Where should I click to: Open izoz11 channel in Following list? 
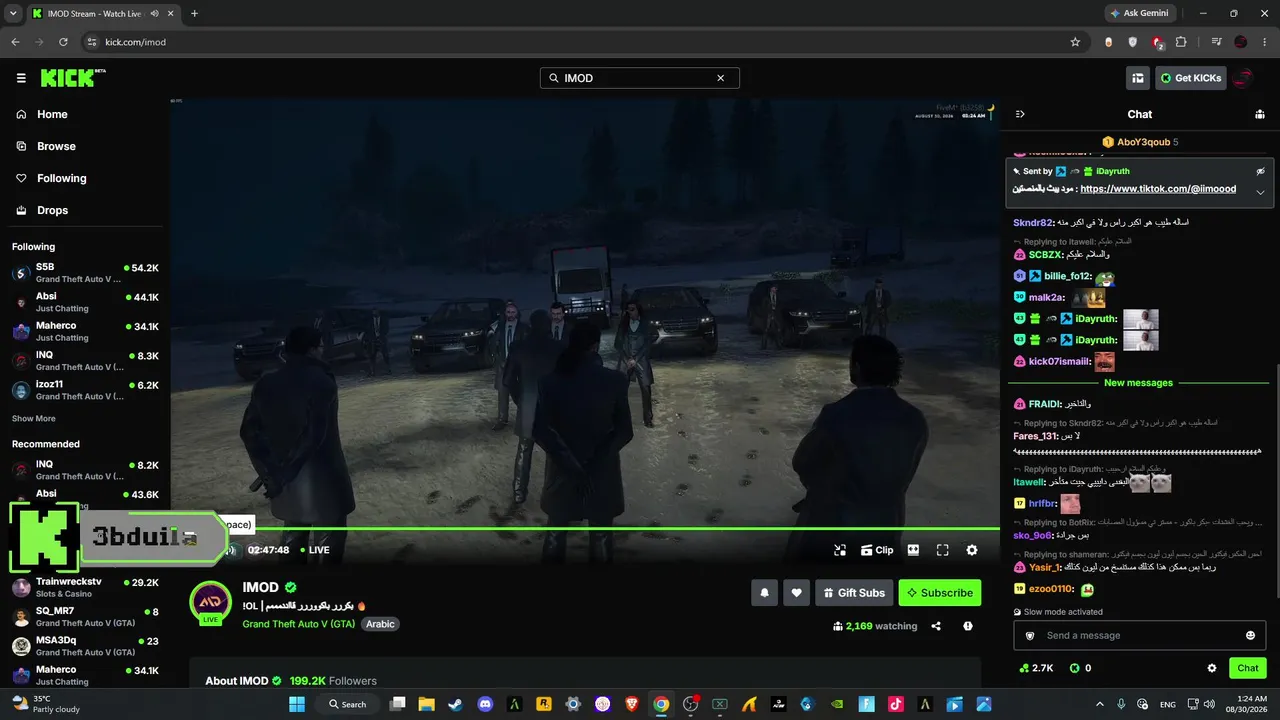click(85, 390)
